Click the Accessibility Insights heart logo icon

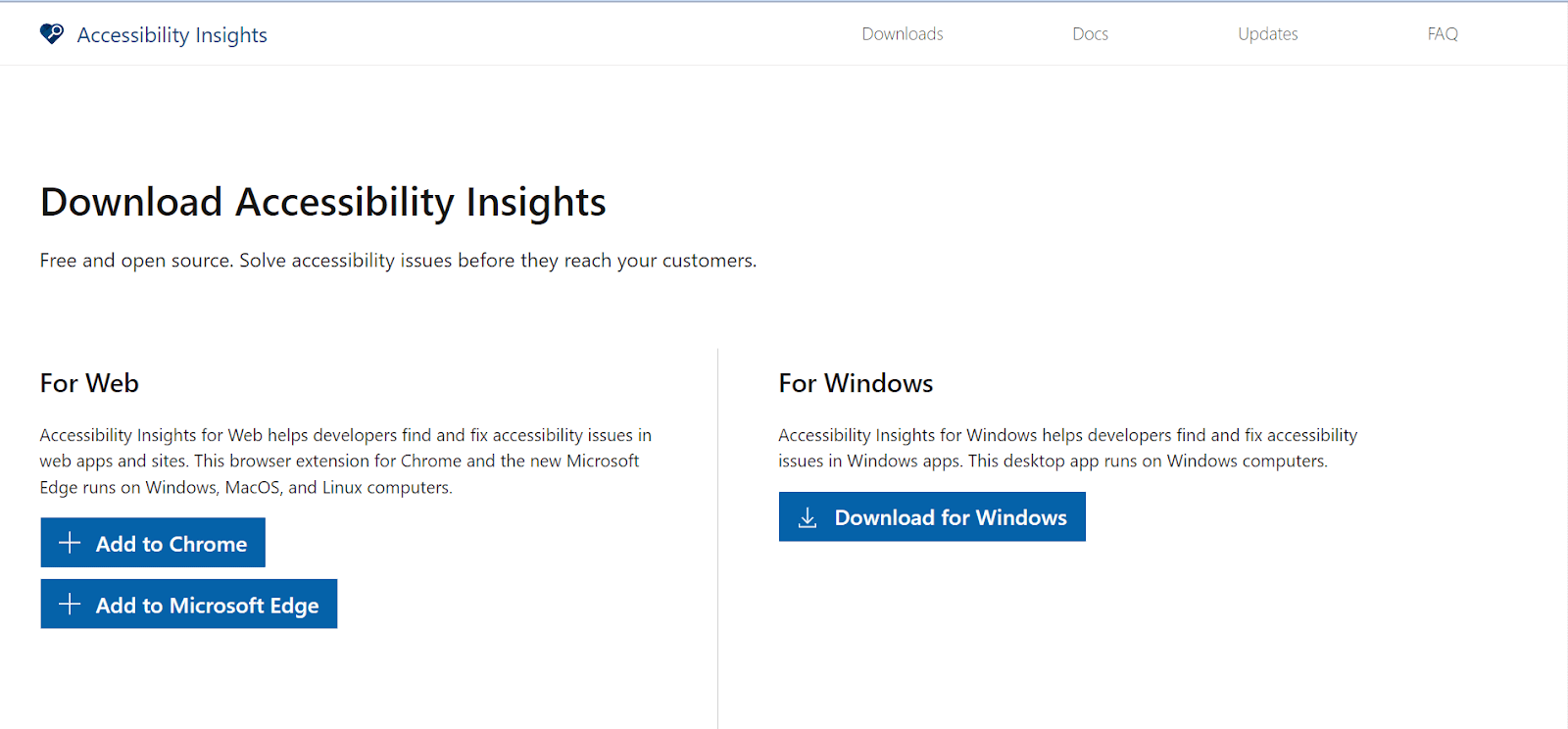[x=51, y=34]
